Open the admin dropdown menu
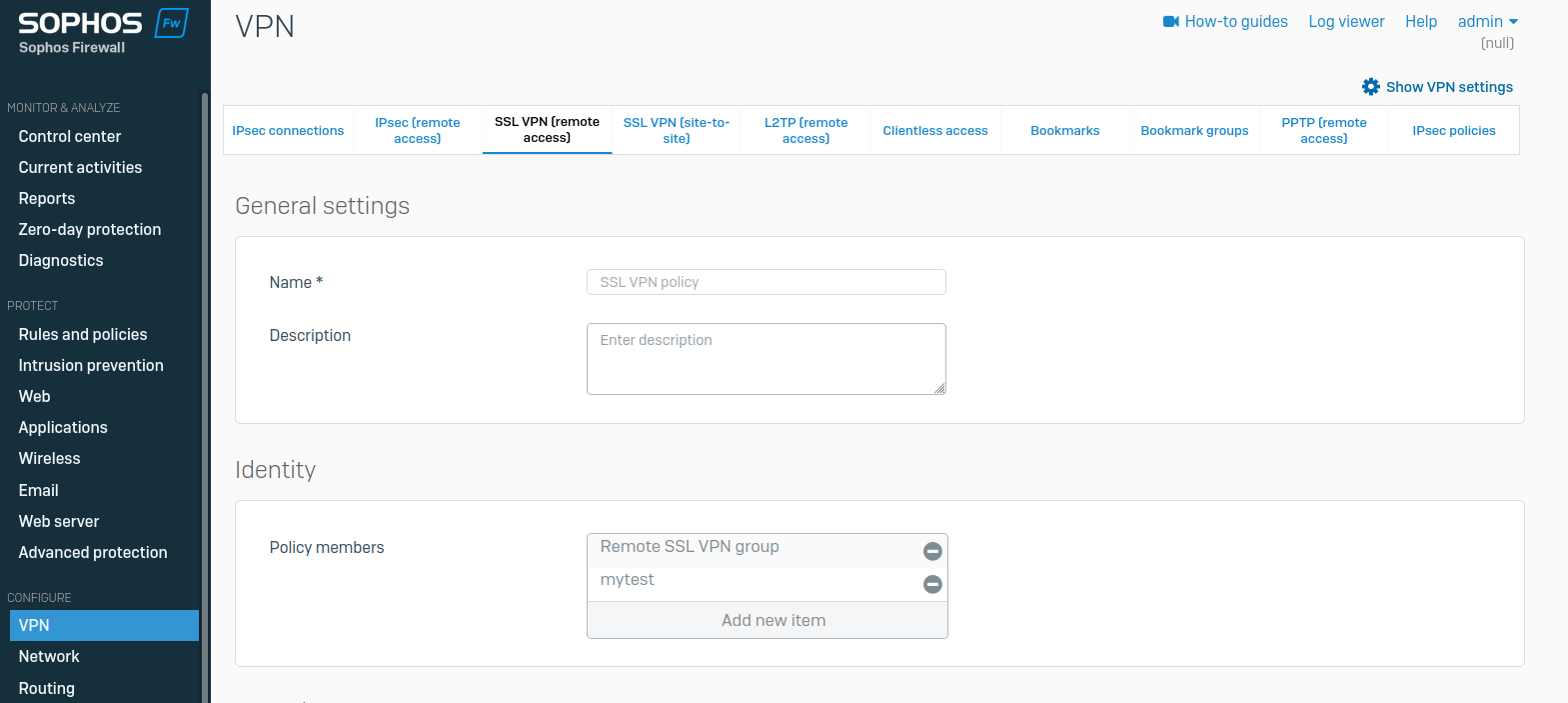Image resolution: width=1568 pixels, height=703 pixels. tap(1487, 22)
